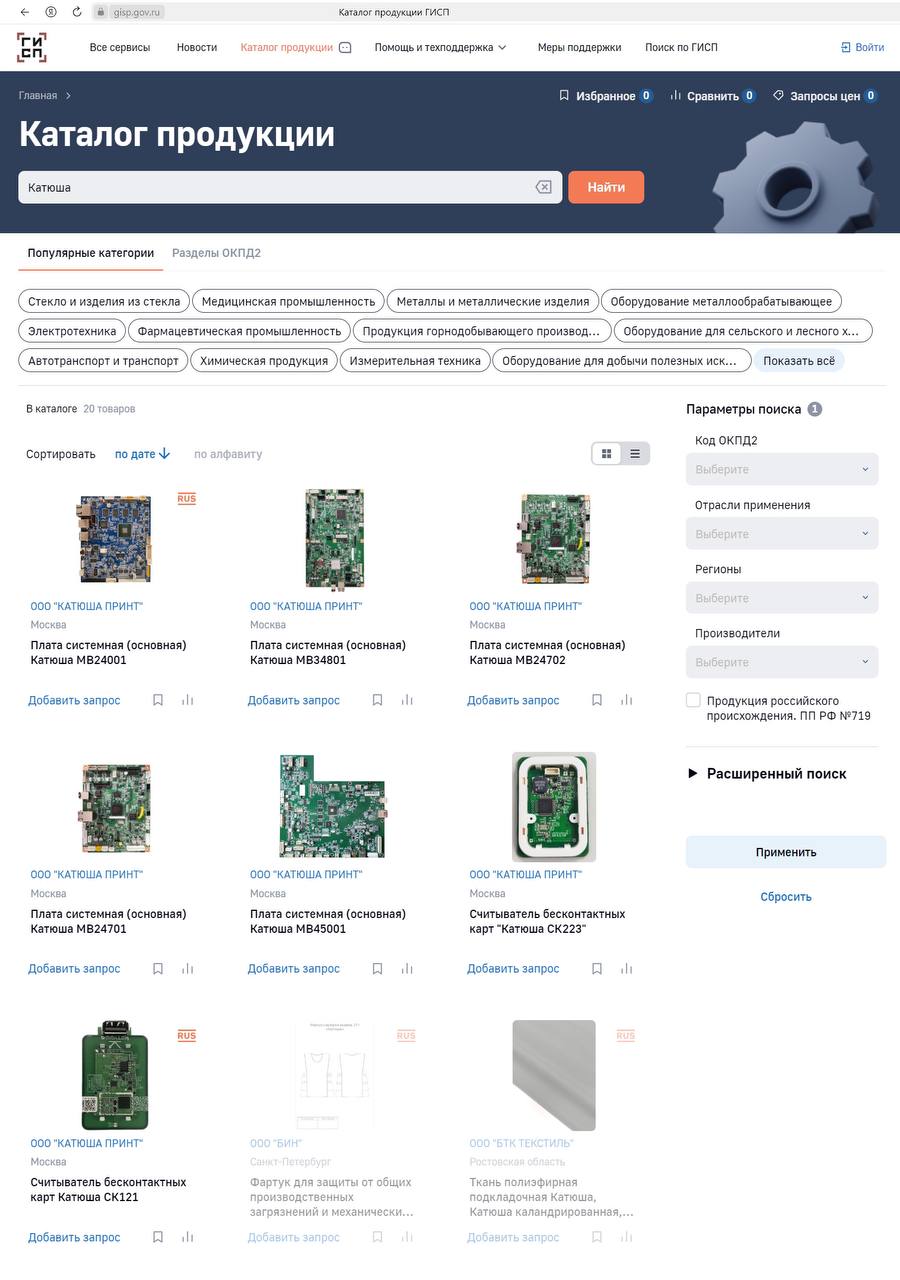This screenshot has width=900, height=1280.
Task: Compare icon for Катюша MB24701
Action: [x=188, y=968]
